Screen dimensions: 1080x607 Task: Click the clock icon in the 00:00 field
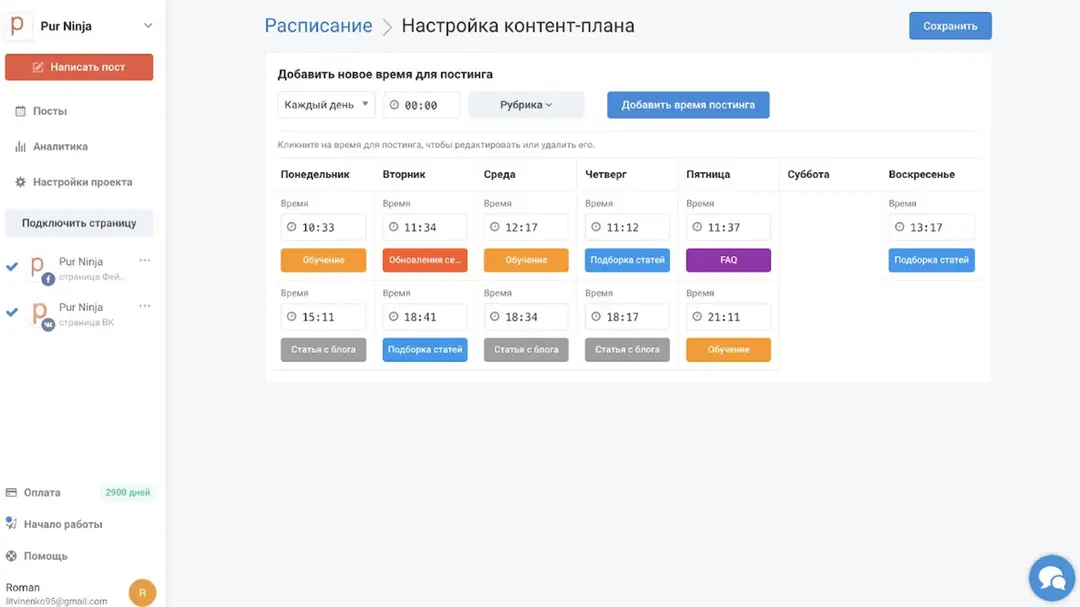coord(394,105)
